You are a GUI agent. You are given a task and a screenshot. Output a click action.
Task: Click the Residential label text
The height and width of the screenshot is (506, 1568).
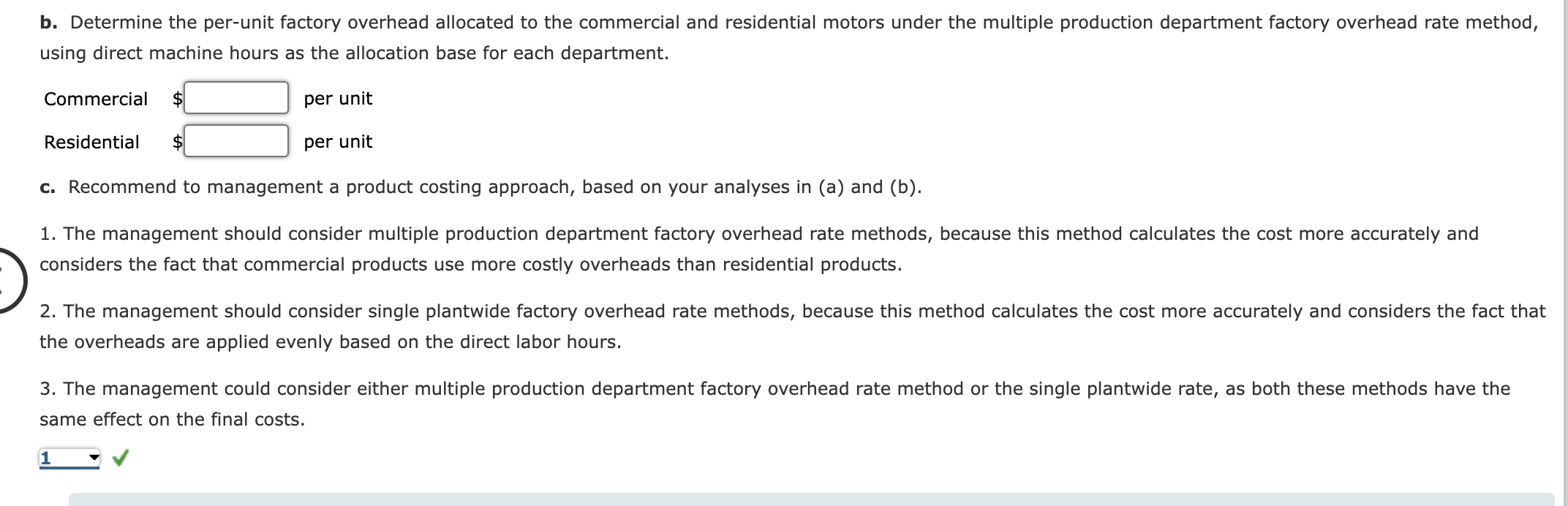click(x=91, y=142)
